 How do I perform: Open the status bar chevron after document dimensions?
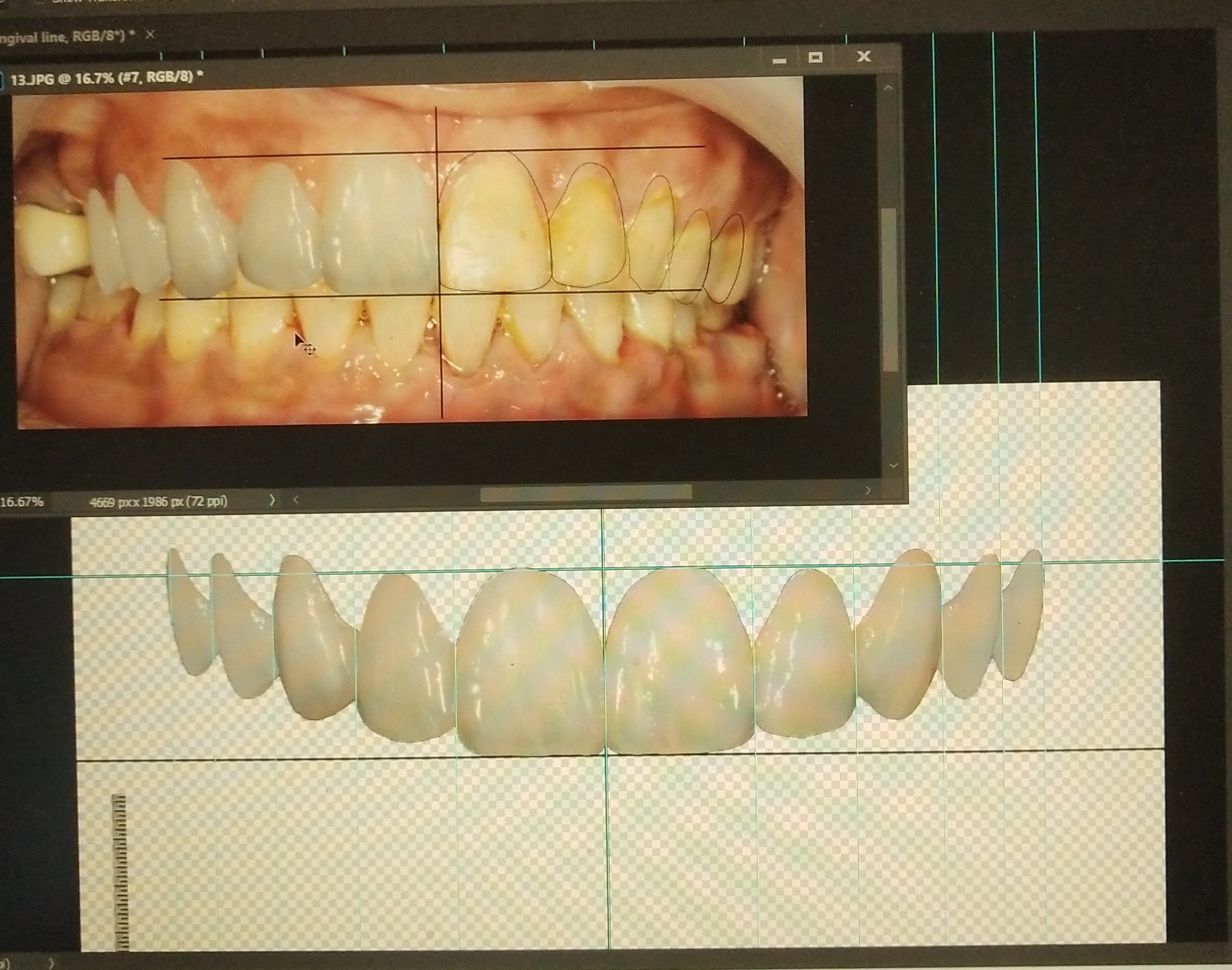[x=272, y=500]
